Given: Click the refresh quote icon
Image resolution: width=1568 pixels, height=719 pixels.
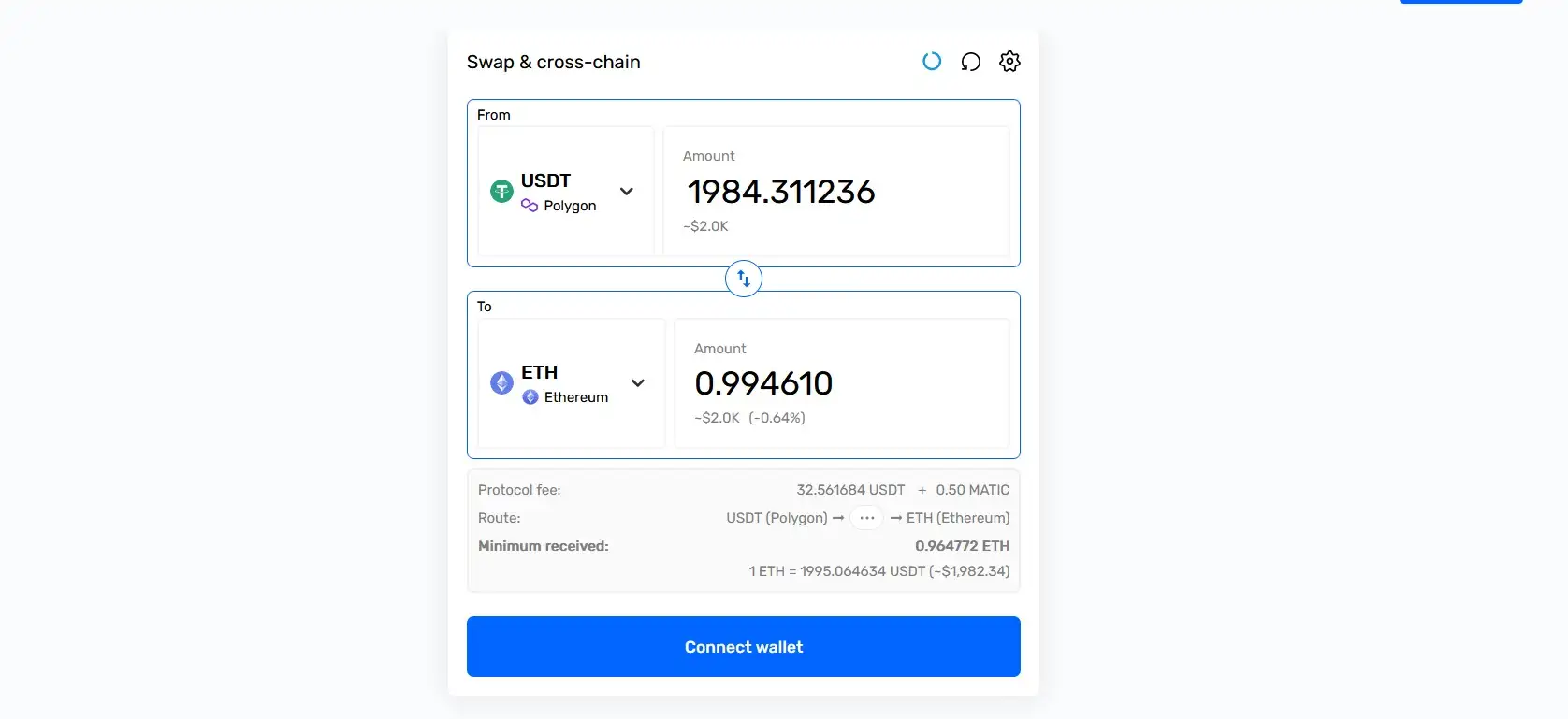Looking at the screenshot, I should pyautogui.click(x=971, y=62).
